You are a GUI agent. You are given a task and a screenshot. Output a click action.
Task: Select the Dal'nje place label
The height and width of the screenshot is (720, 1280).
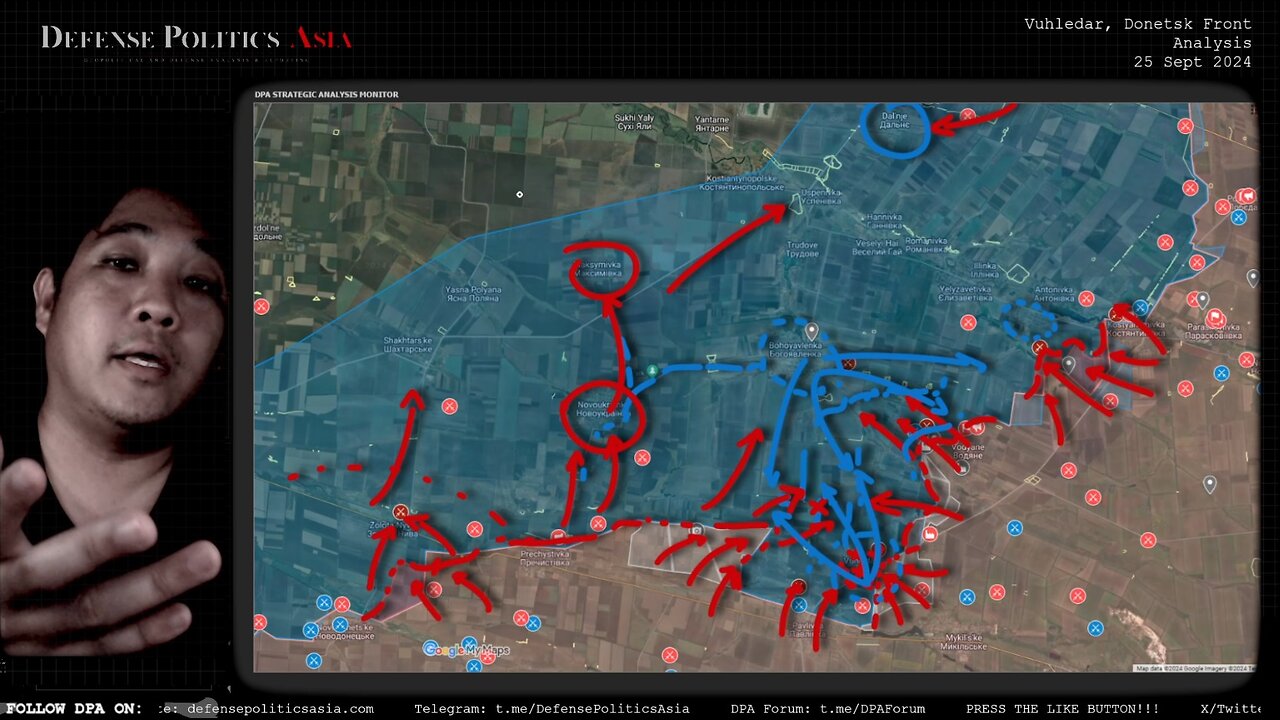pos(895,121)
